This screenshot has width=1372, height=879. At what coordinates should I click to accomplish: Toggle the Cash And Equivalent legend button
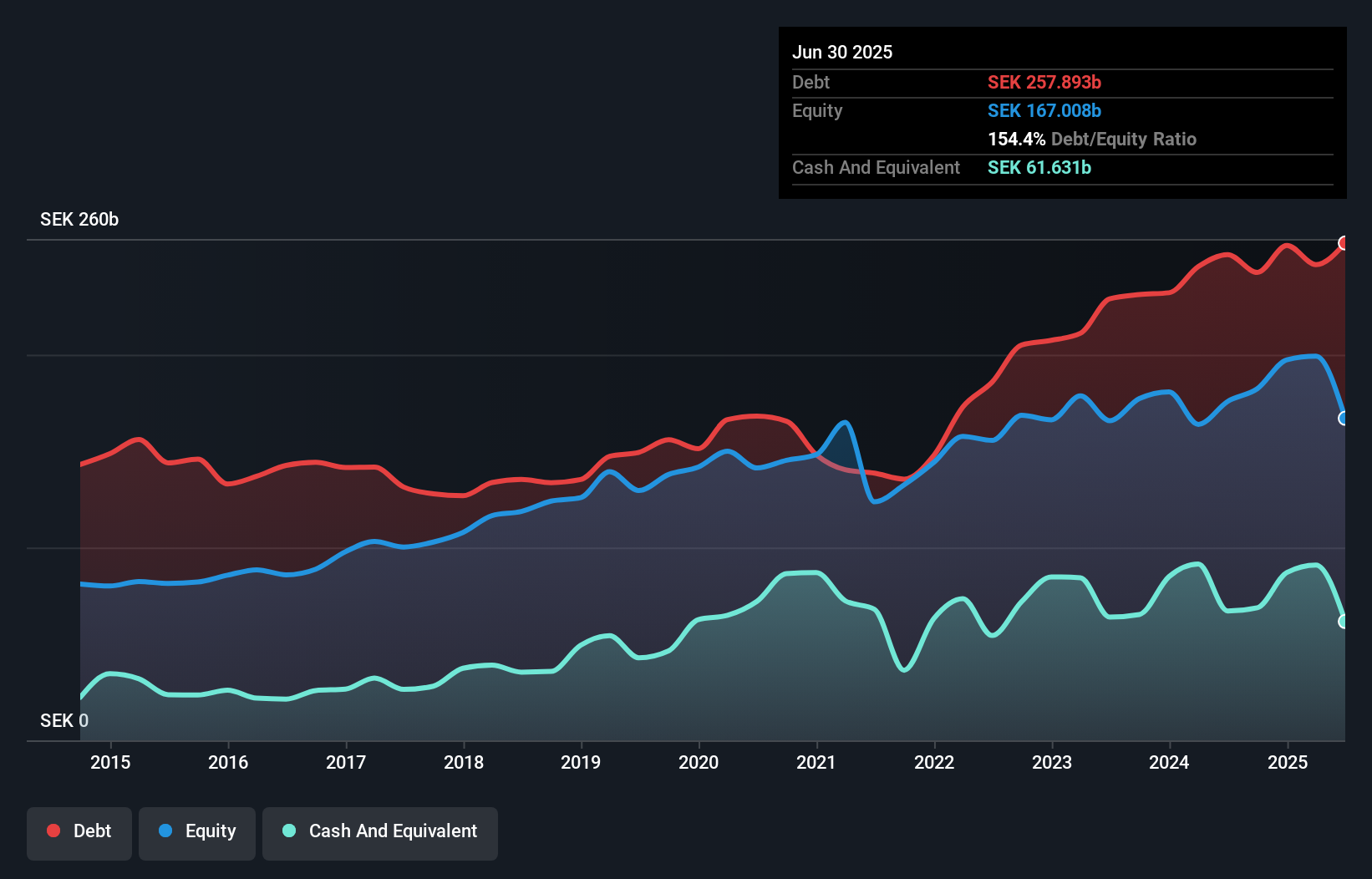380,831
